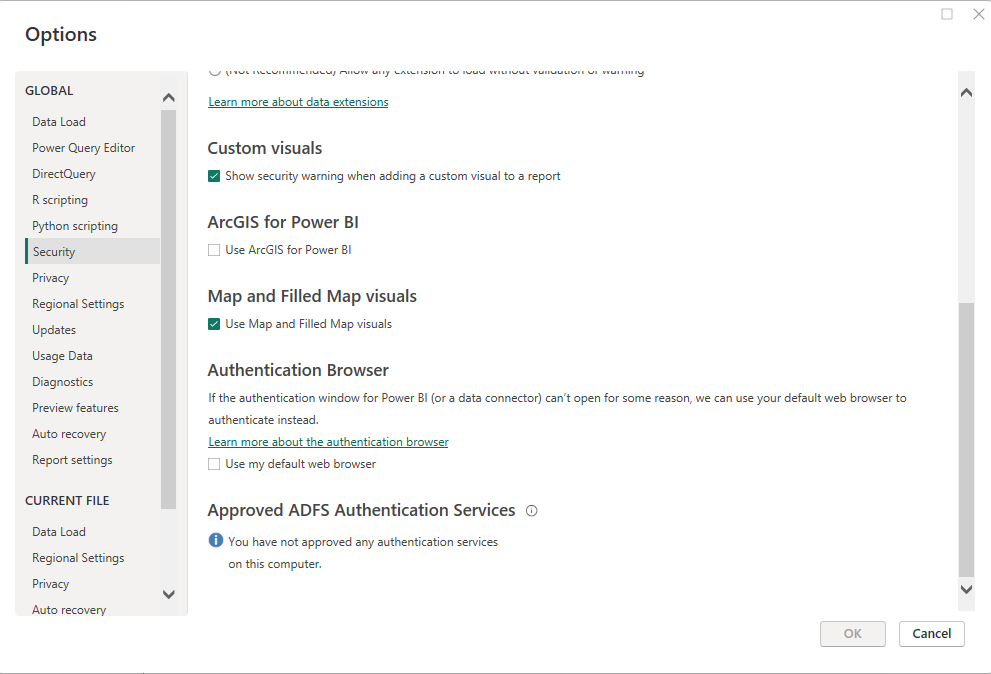This screenshot has width=991, height=674.
Task: Select the partially visible Not Recommended radio option
Action: click(x=215, y=71)
